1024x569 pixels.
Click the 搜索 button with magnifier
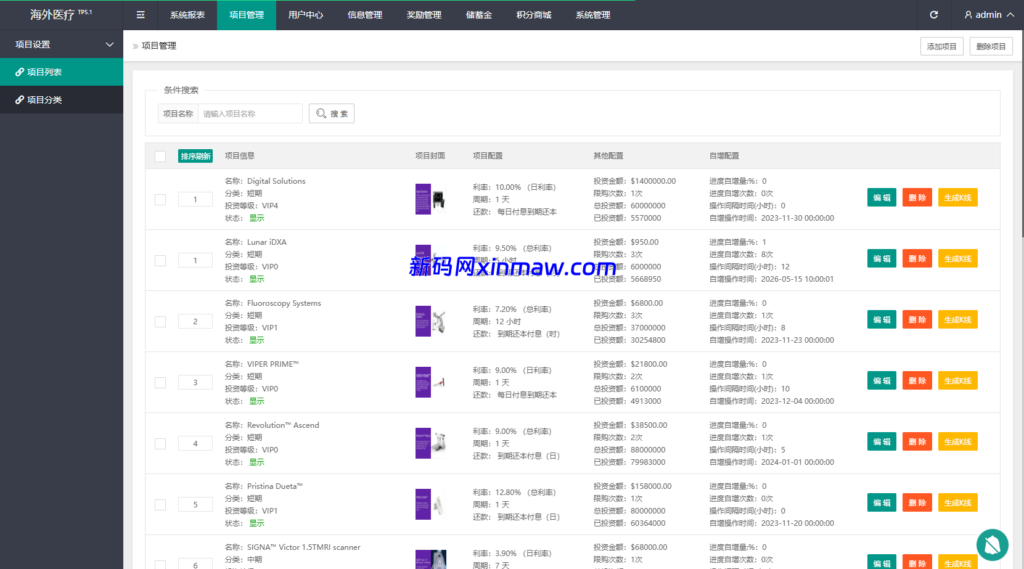332,114
